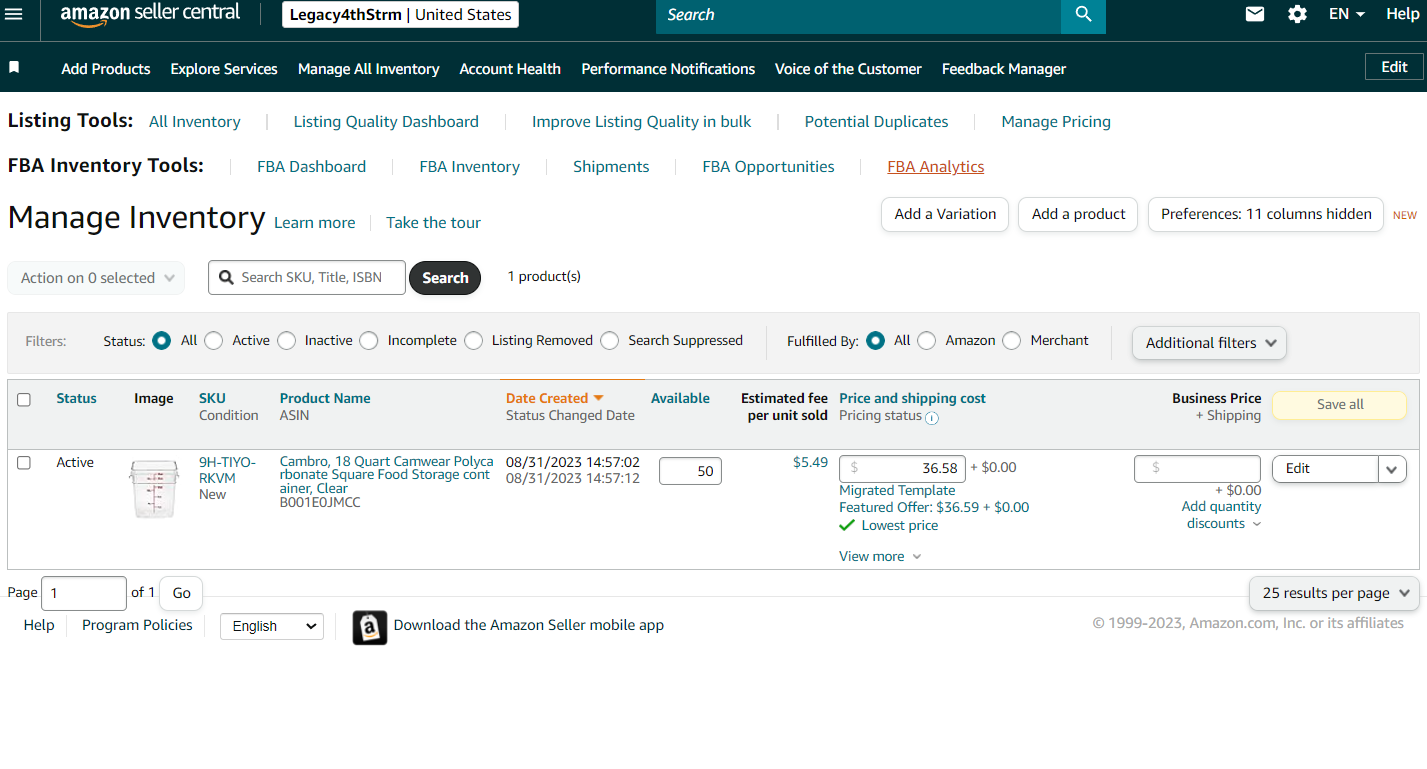Click the Amazon Seller mobile app icon
1427x769 pixels.
point(370,627)
